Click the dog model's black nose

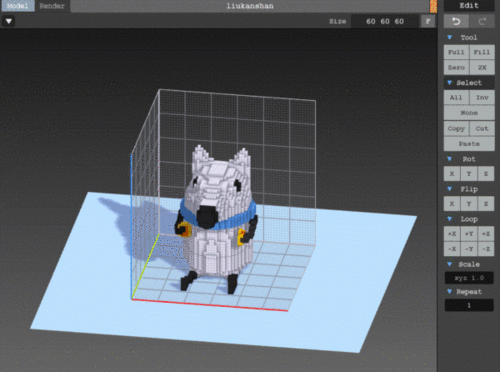(x=207, y=217)
